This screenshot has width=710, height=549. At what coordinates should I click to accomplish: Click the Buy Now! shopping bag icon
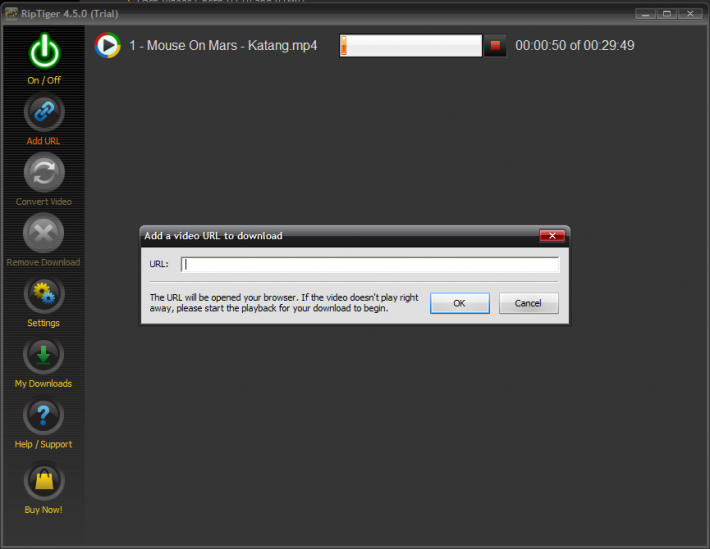point(44,481)
